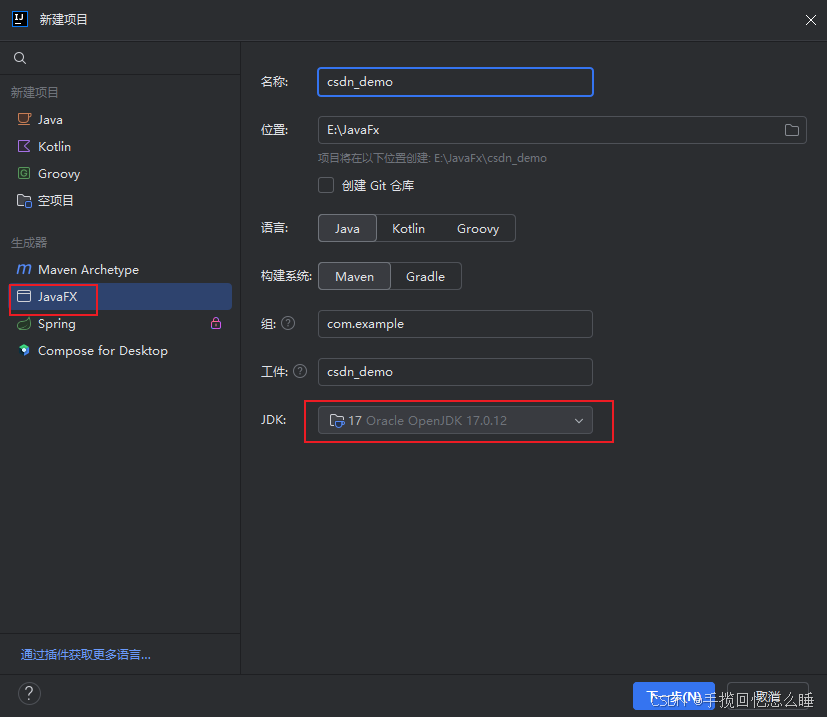This screenshot has width=827, height=717.
Task: Enable the 创建 Git 仓库 checkbox
Action: [x=325, y=185]
